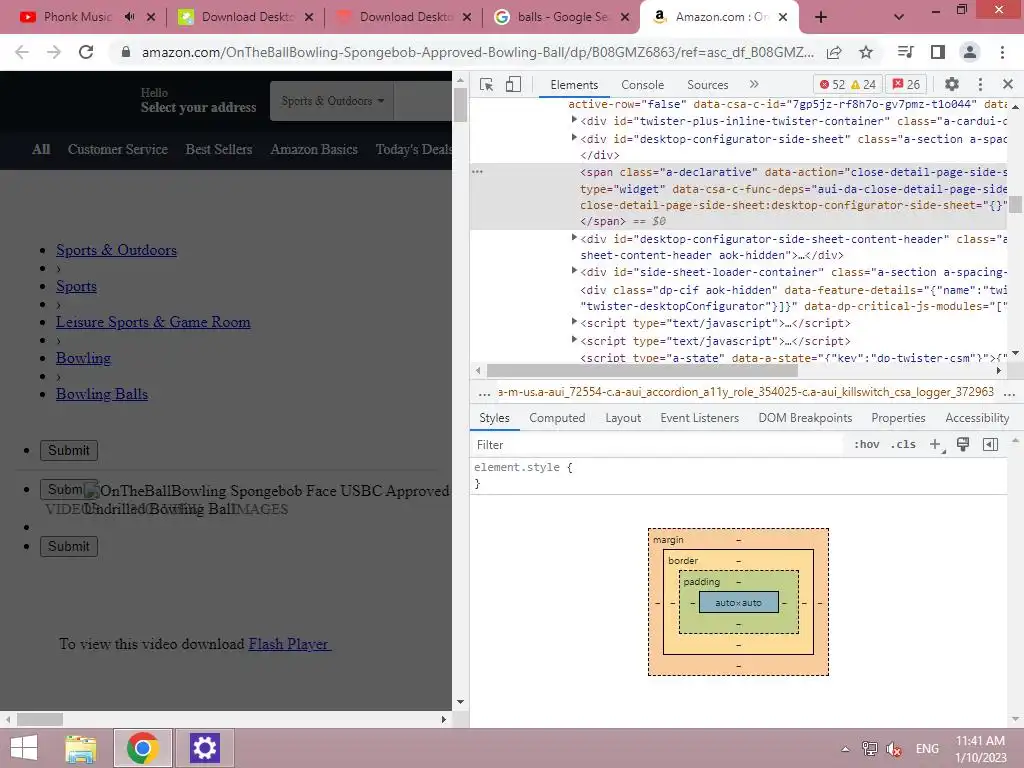Screen dimensions: 1024x768
Task: Open Windows Start menu
Action: 23,748
